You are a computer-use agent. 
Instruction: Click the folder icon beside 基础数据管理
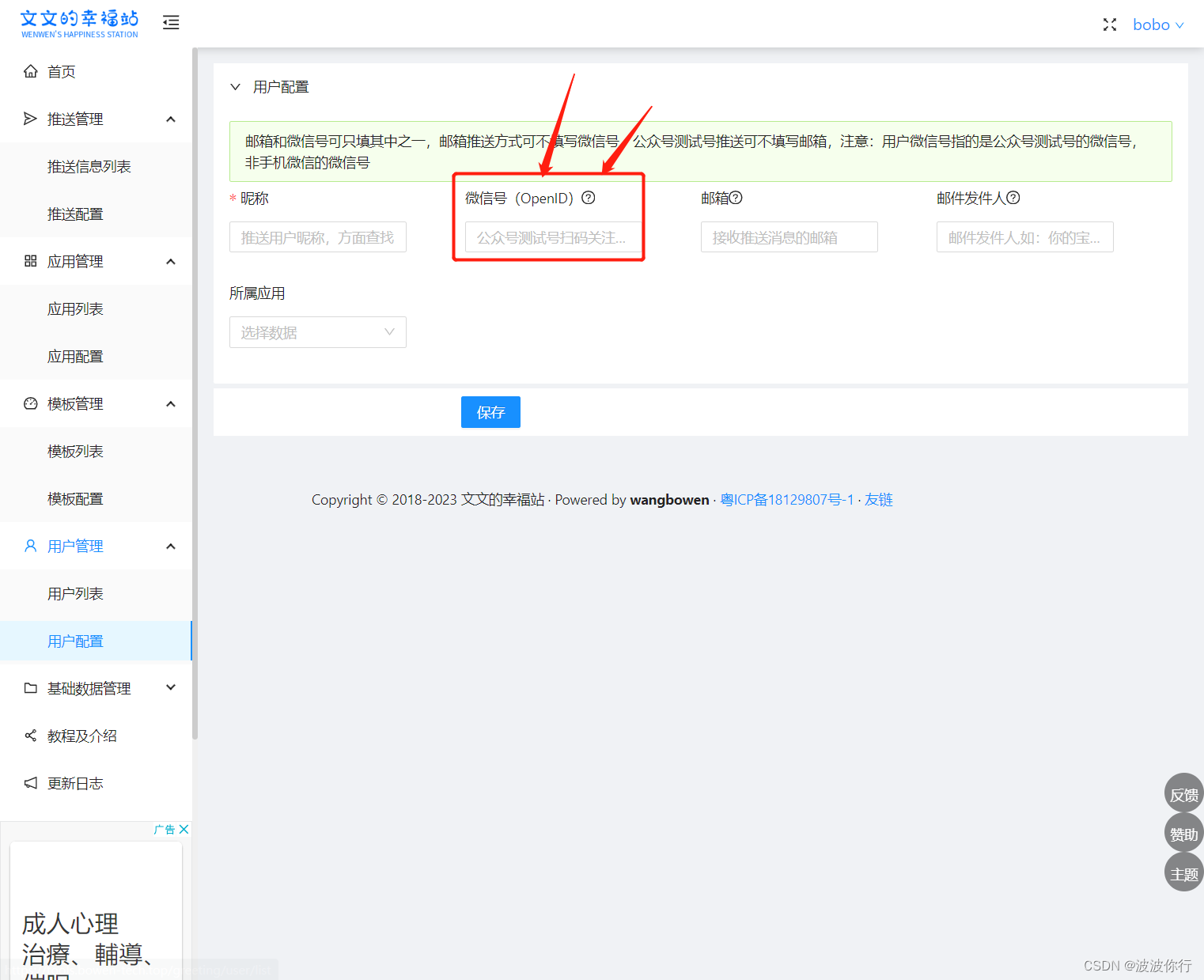[31, 688]
